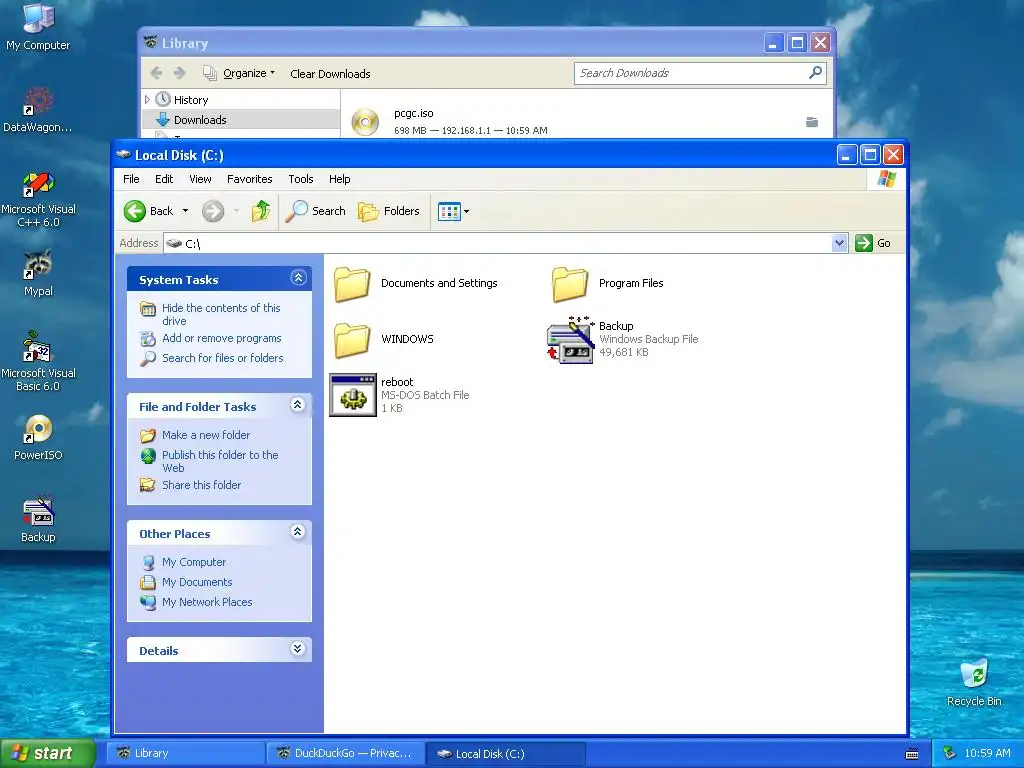
Task: Click the search magnifier in Library window
Action: (815, 72)
